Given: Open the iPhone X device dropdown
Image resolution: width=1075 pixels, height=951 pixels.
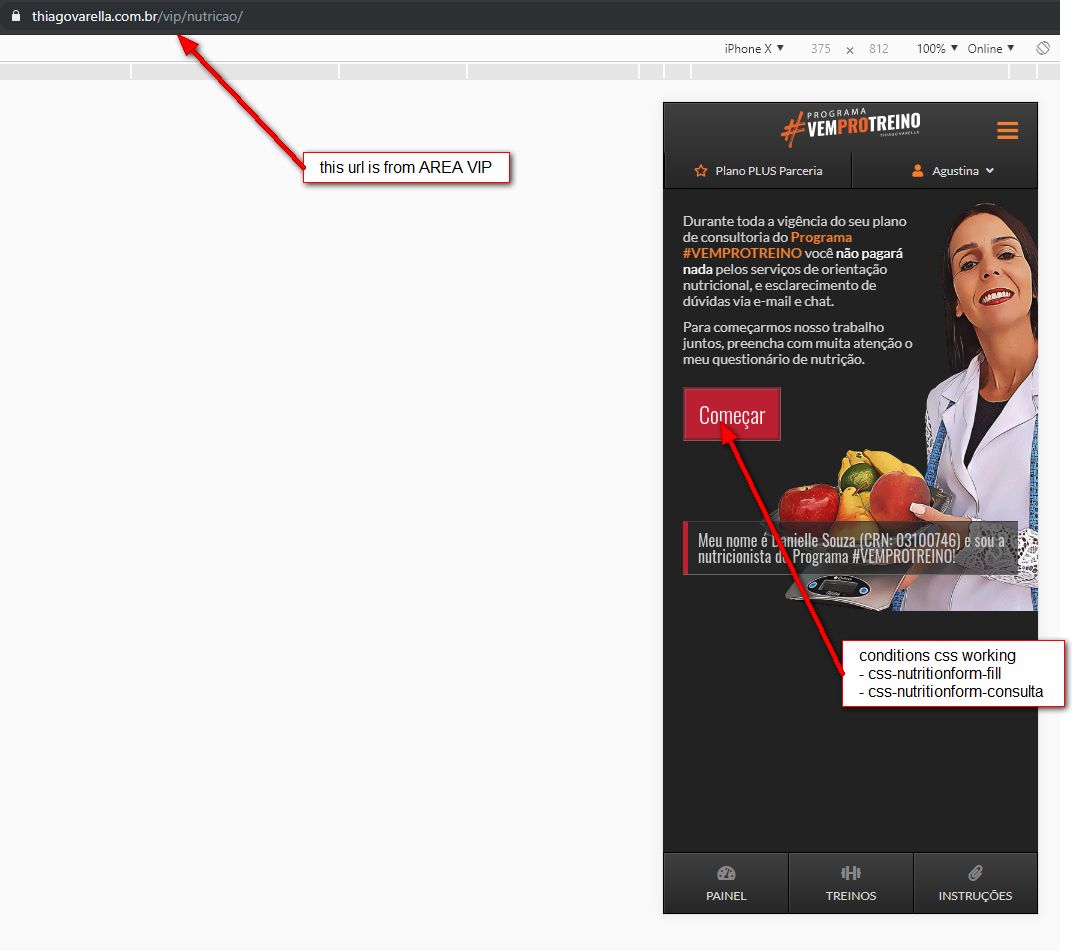Looking at the screenshot, I should pyautogui.click(x=753, y=49).
